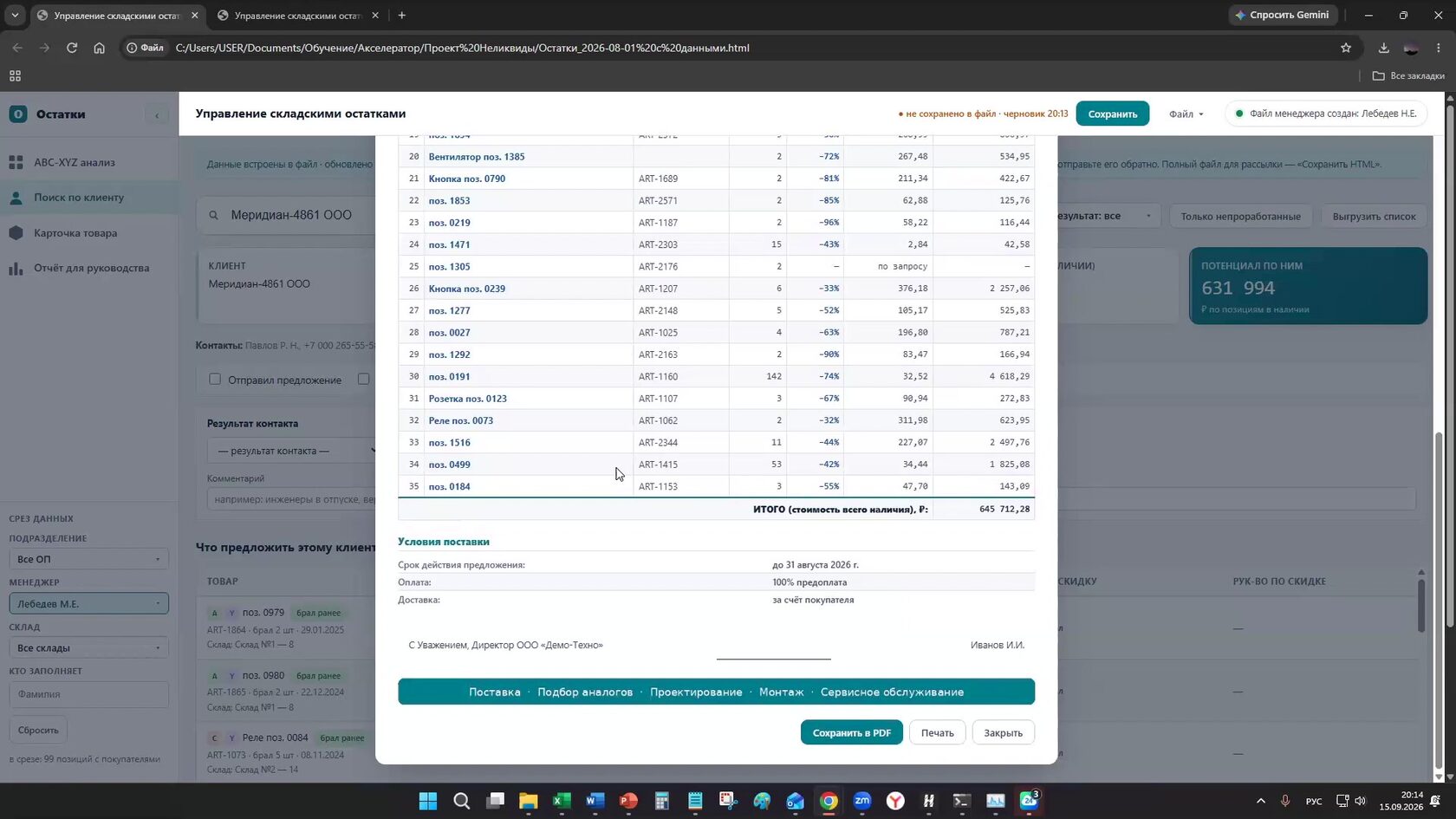Open the результат контакта dropdown
This screenshot has height=819, width=1456.
pos(292,451)
